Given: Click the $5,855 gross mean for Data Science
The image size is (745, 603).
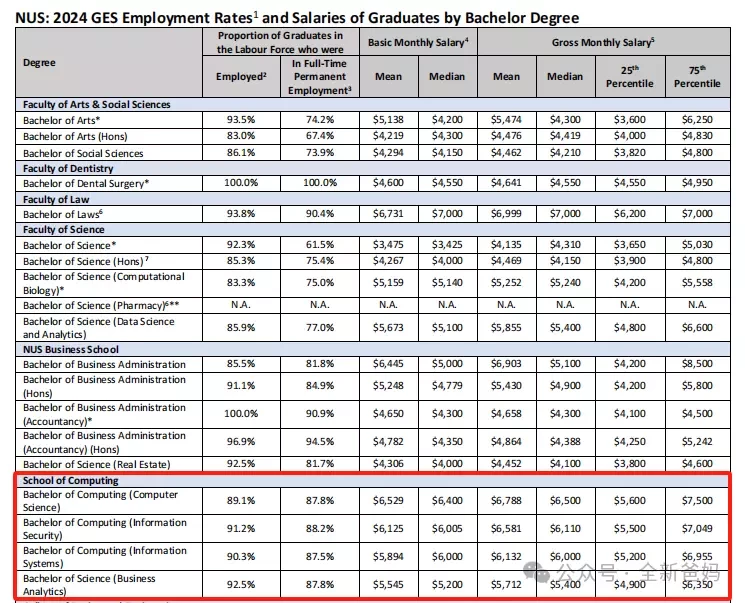Looking at the screenshot, I should tap(506, 328).
